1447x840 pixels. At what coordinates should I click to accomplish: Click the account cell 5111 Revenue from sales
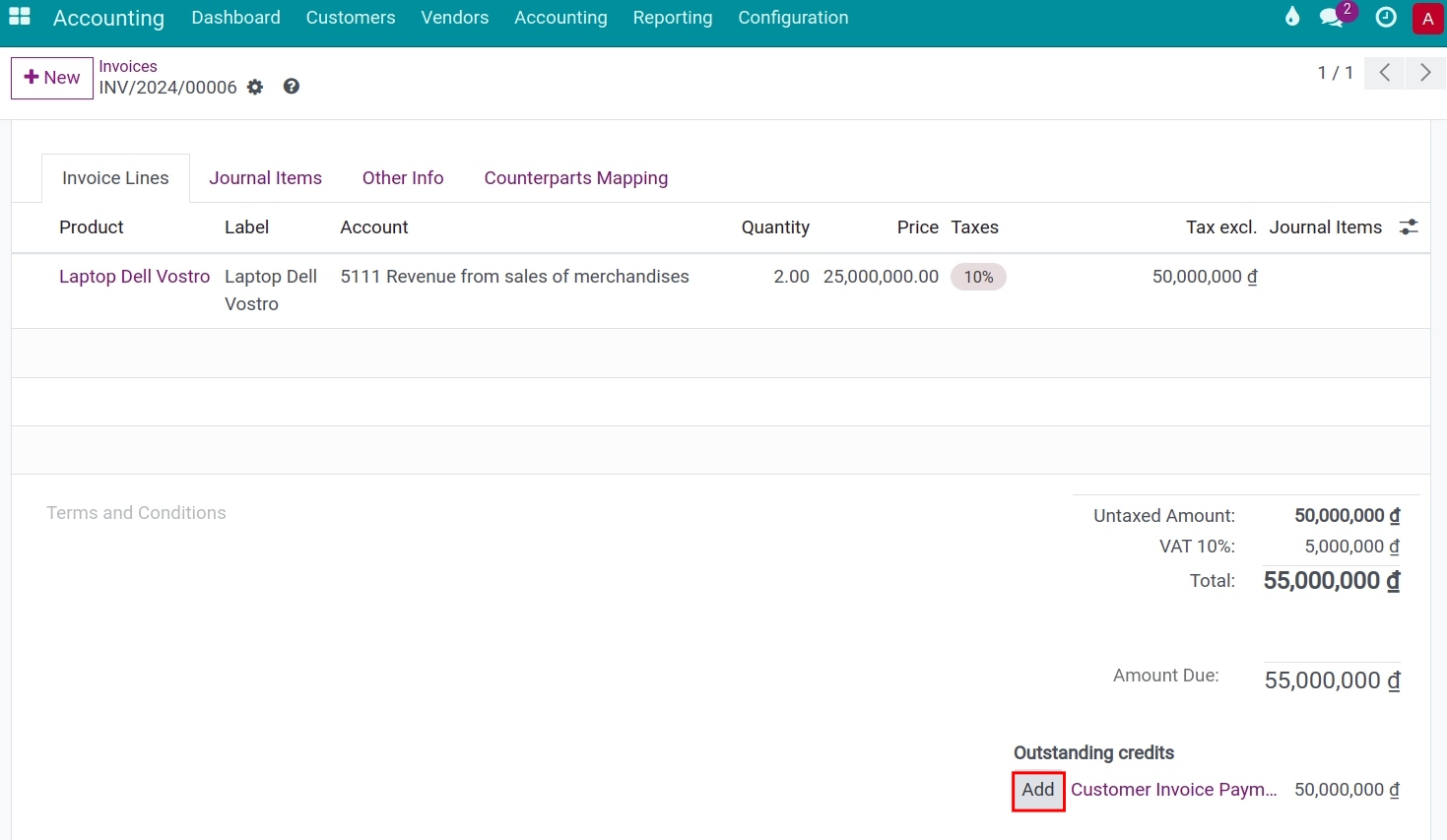[x=515, y=277]
